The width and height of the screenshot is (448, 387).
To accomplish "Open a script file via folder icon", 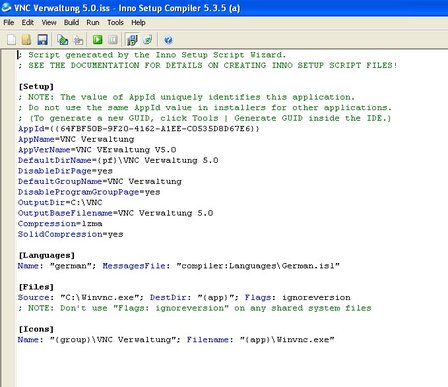I will tap(26, 40).
